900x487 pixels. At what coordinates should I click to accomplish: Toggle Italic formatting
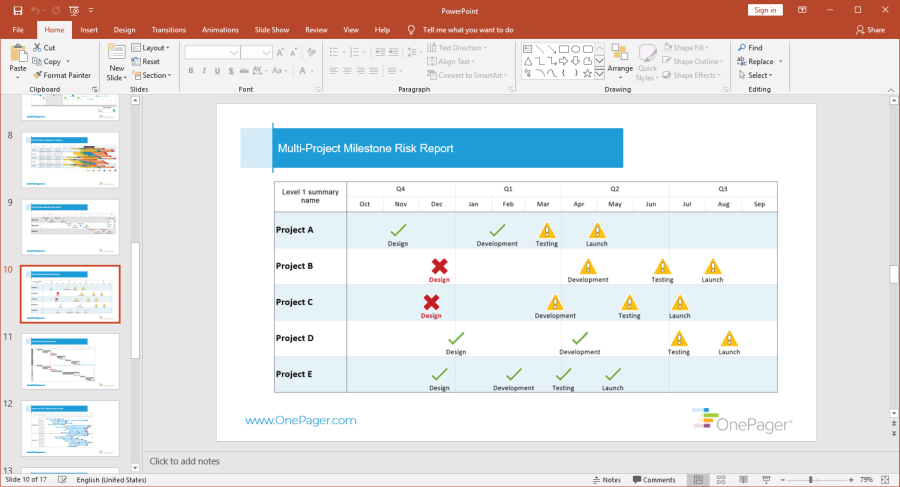pos(204,71)
